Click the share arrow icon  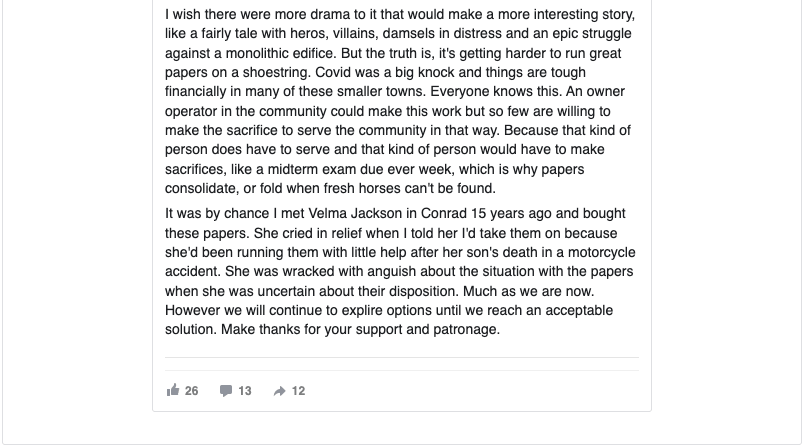(279, 391)
